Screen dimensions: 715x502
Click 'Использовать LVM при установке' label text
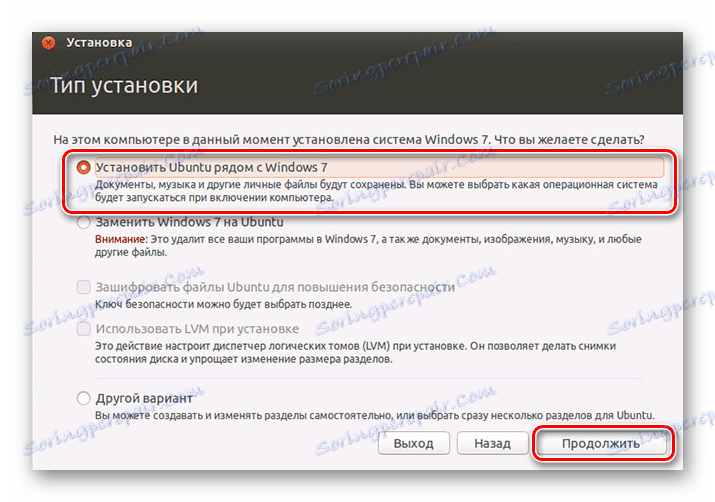click(x=197, y=329)
